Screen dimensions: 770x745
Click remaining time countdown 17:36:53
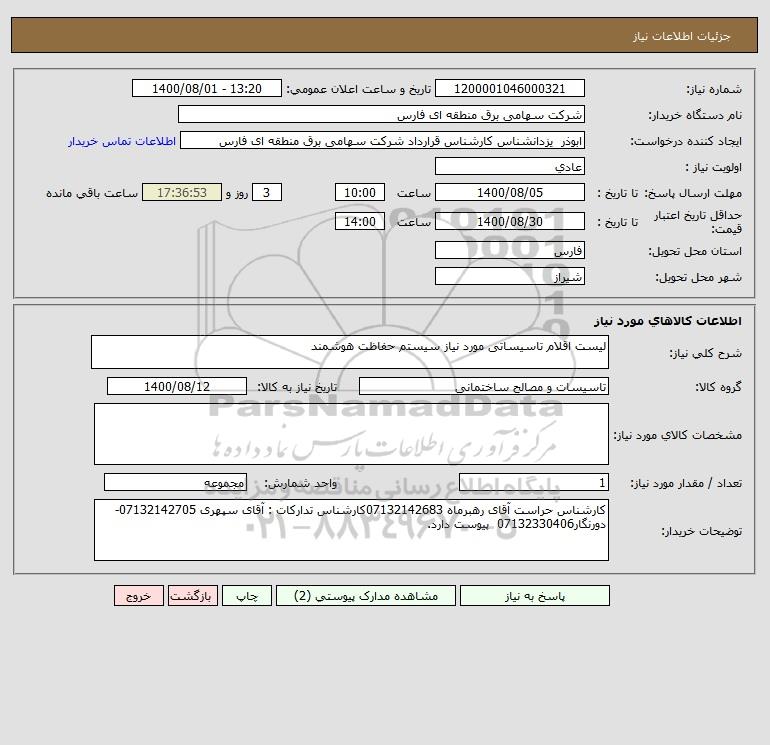[182, 193]
